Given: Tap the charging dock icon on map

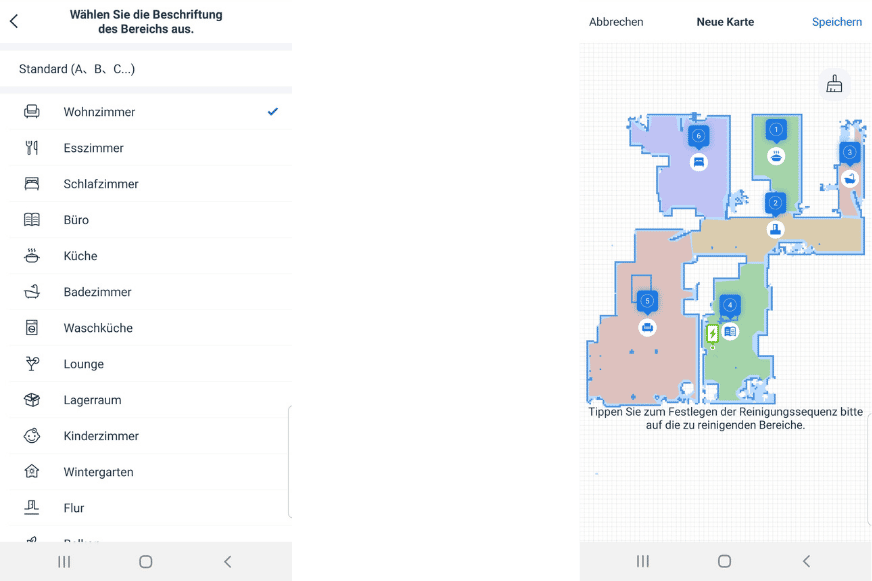Looking at the screenshot, I should [x=713, y=334].
